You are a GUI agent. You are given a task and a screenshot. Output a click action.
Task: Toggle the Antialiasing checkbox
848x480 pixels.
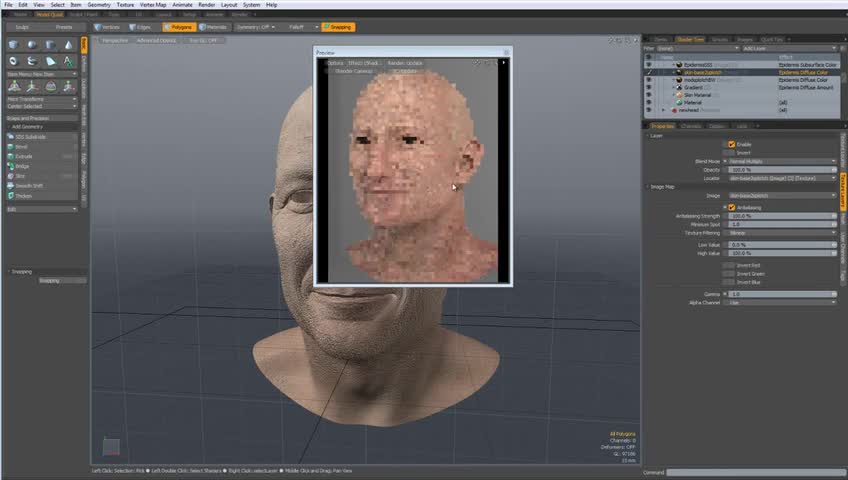point(731,207)
